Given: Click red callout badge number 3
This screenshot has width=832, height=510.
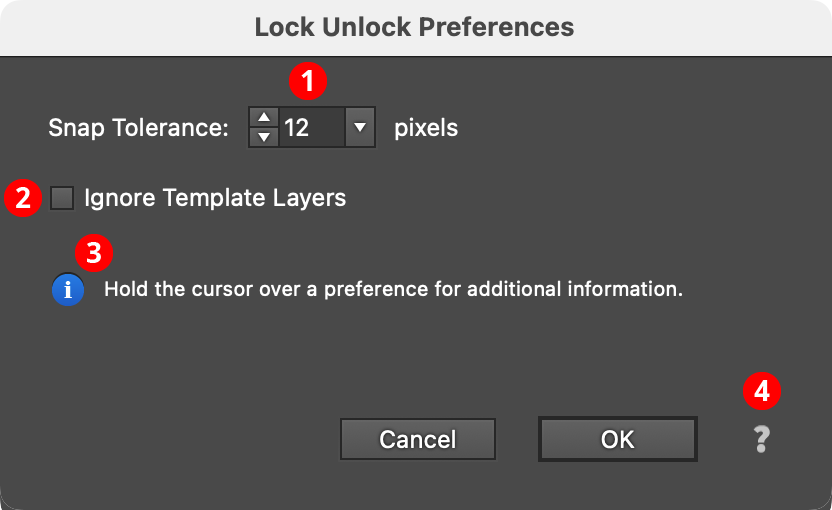Looking at the screenshot, I should (x=94, y=252).
